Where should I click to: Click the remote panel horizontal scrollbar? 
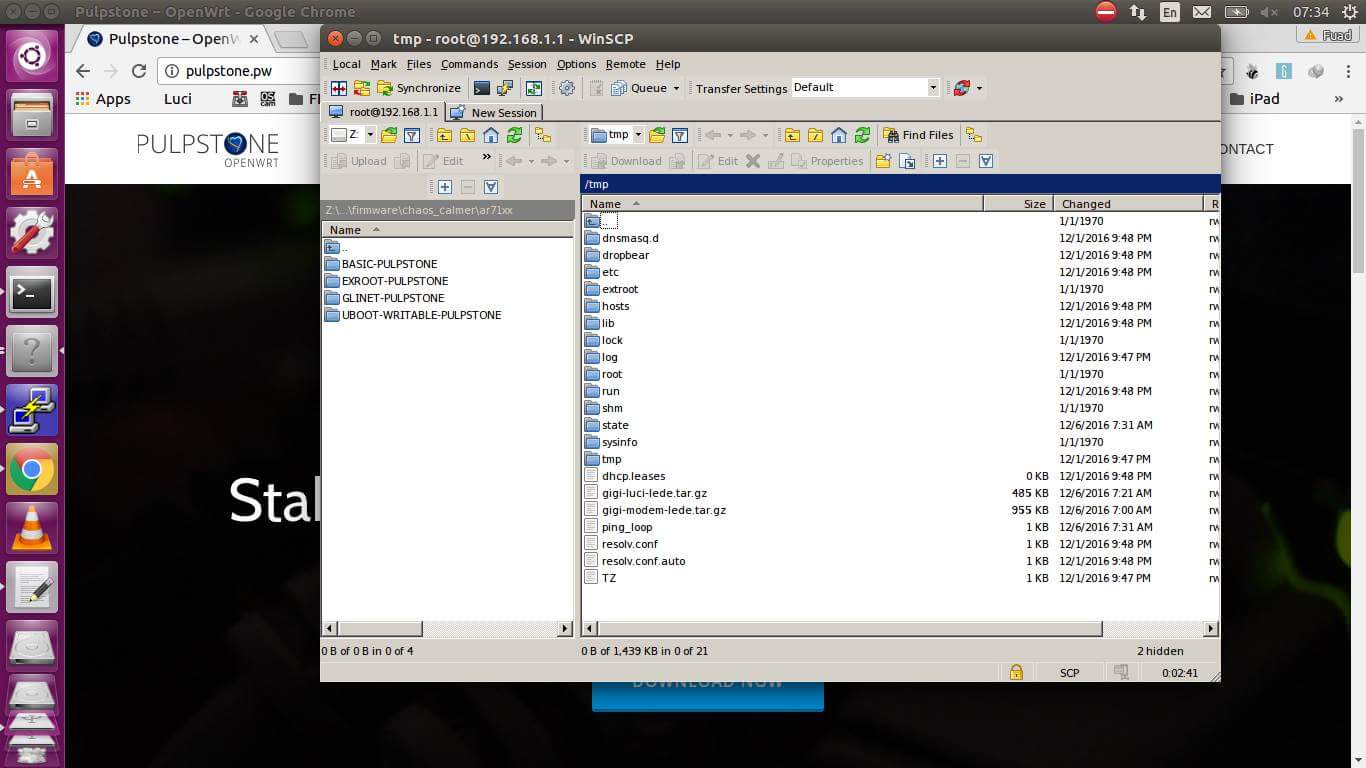(851, 629)
